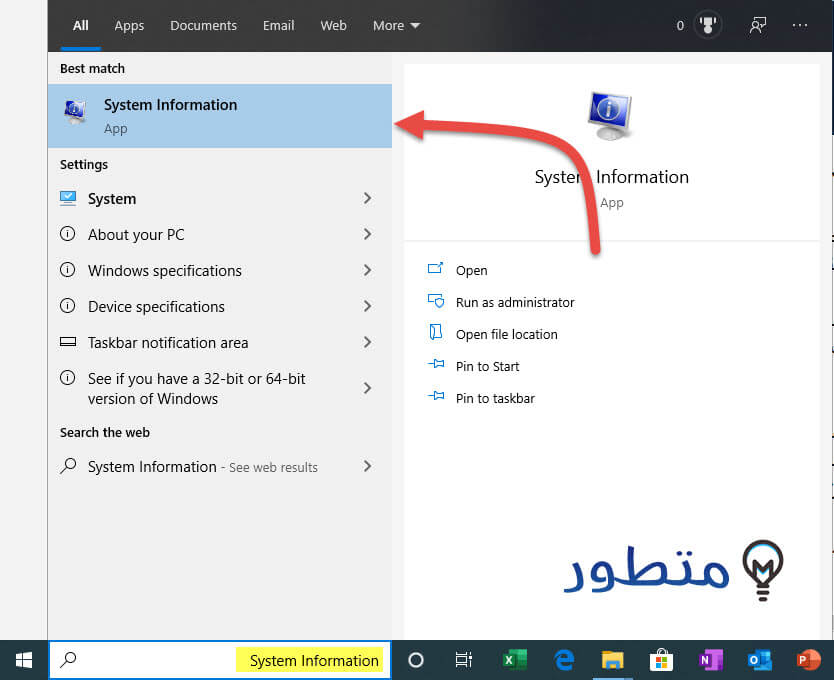The width and height of the screenshot is (834, 680).
Task: Click the Microsoft Rewards medal icon
Action: point(707,25)
